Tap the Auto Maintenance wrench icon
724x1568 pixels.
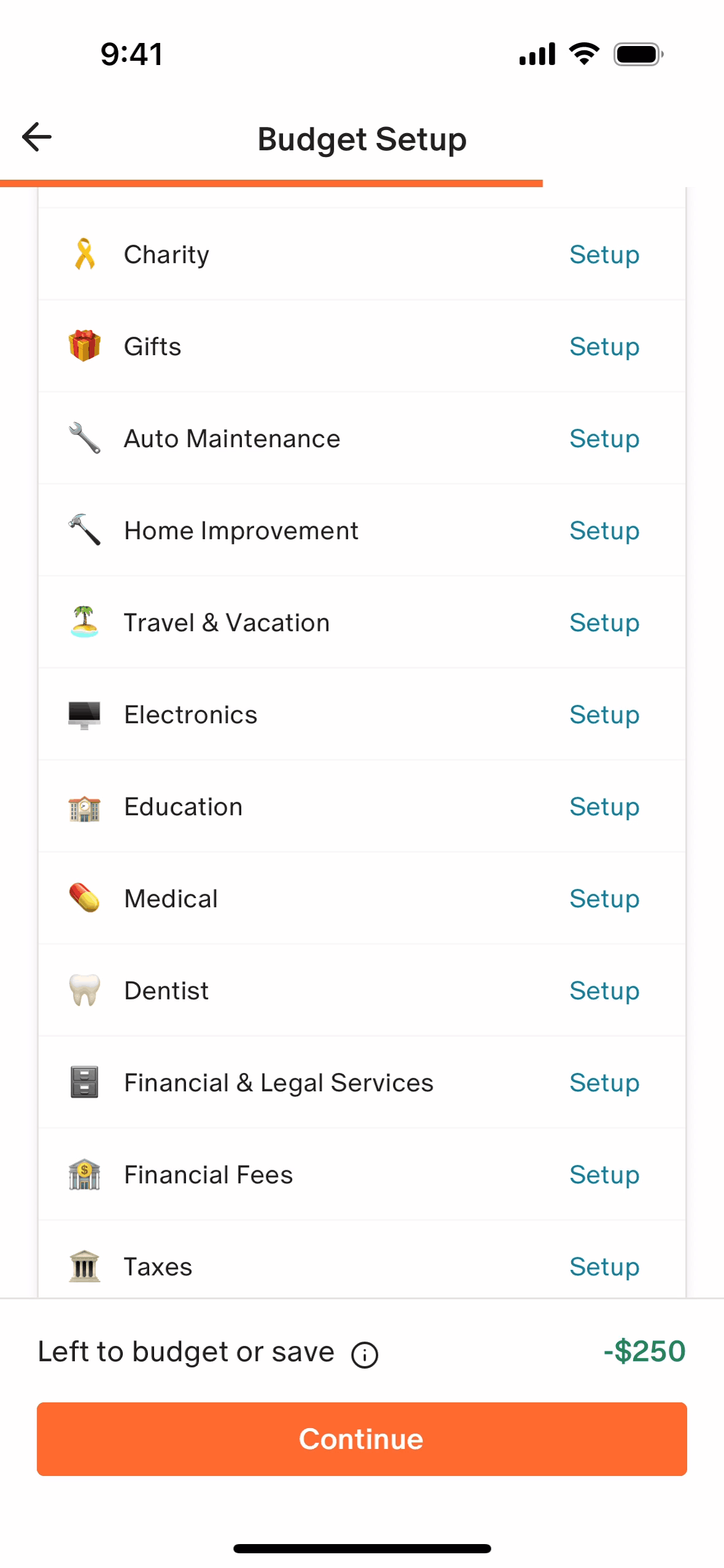(85, 438)
